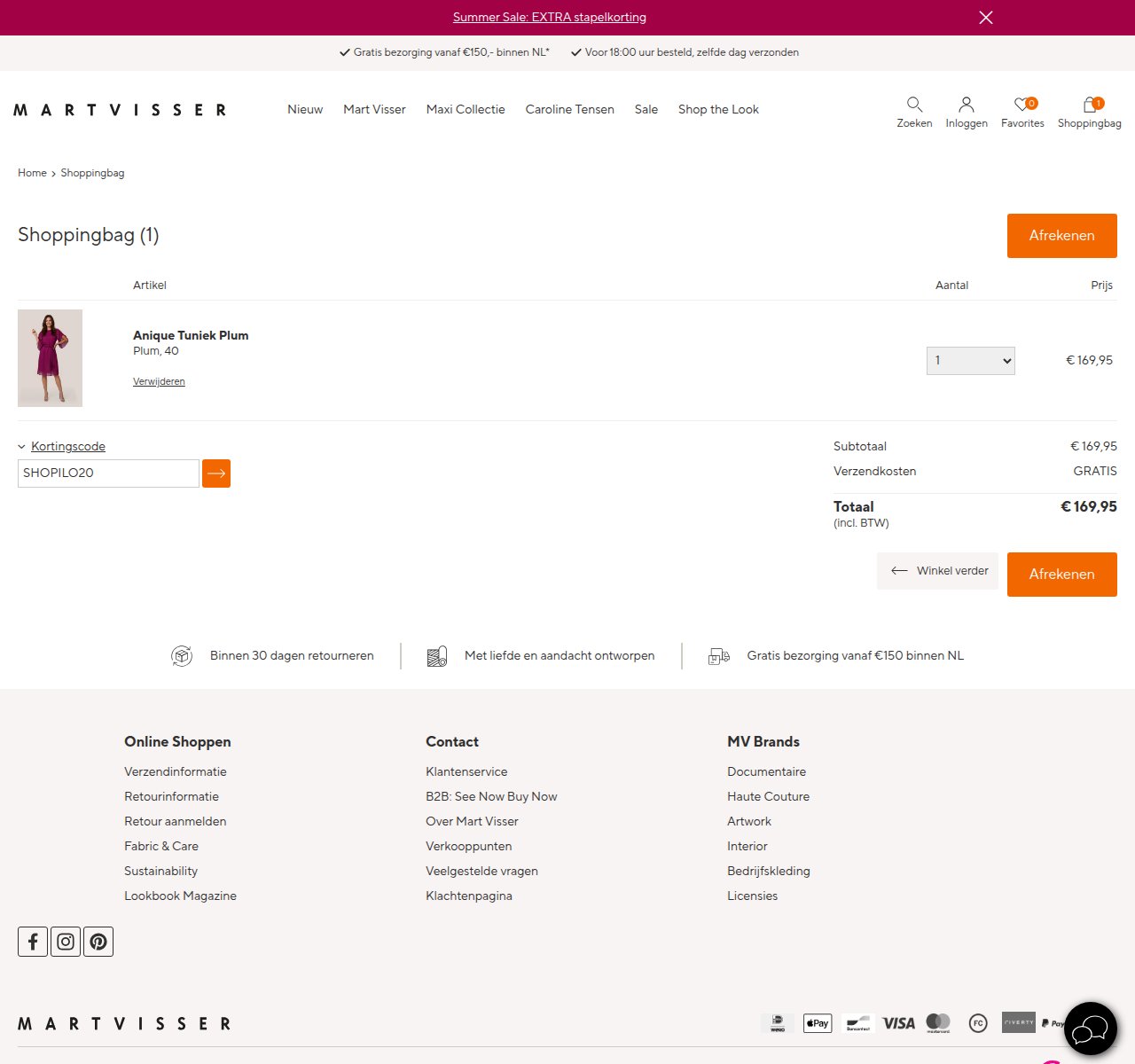
Task: Click the Verzendkosten GRATIS value
Action: coord(1095,471)
